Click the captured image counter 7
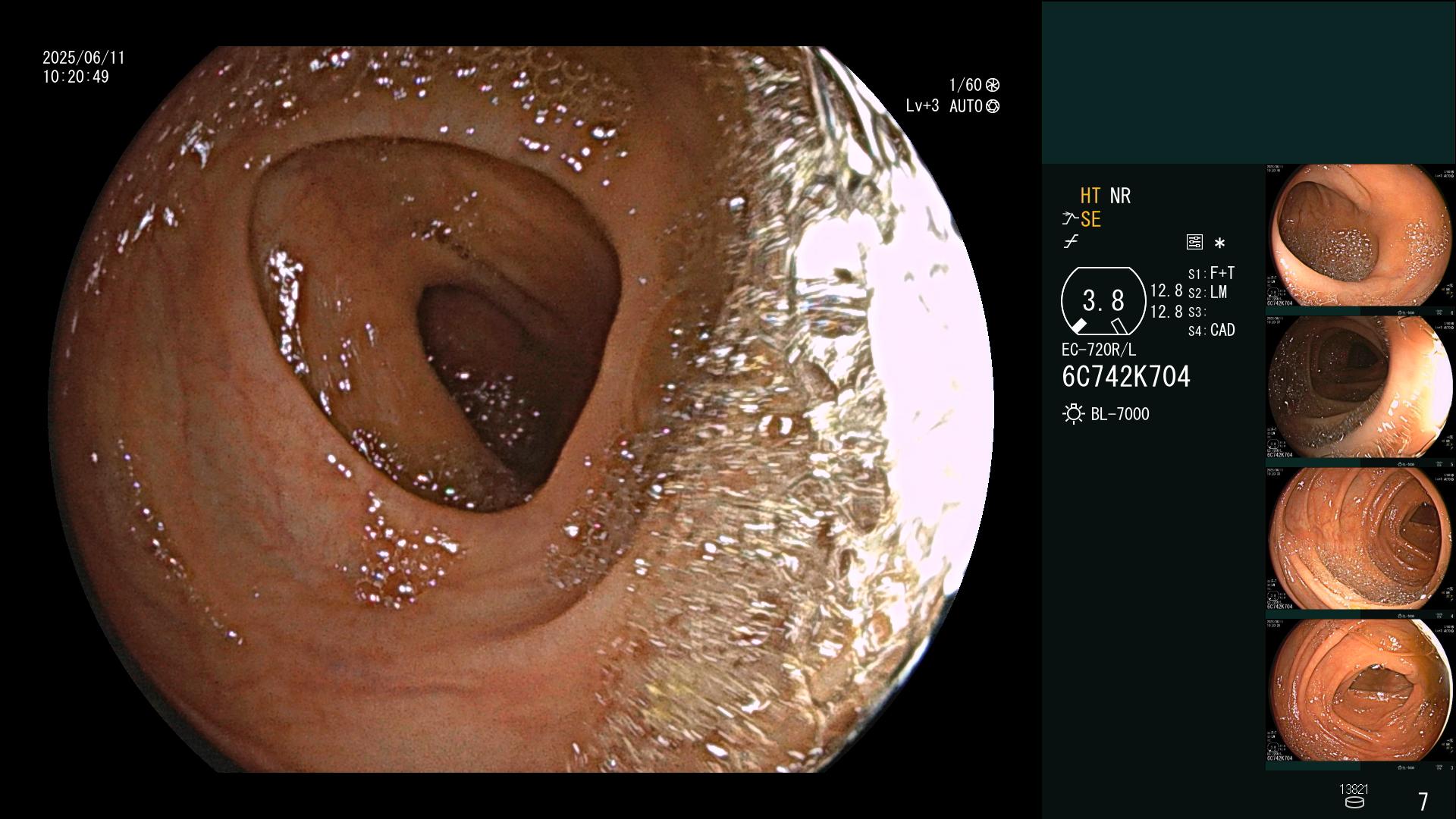Screen dimensions: 1456x819 tap(1423, 801)
